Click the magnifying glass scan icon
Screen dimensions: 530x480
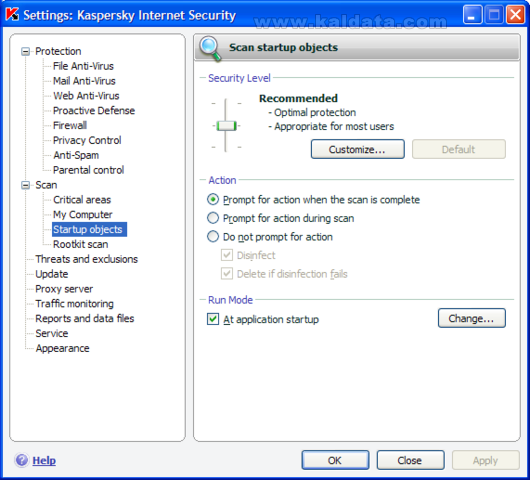[x=210, y=49]
